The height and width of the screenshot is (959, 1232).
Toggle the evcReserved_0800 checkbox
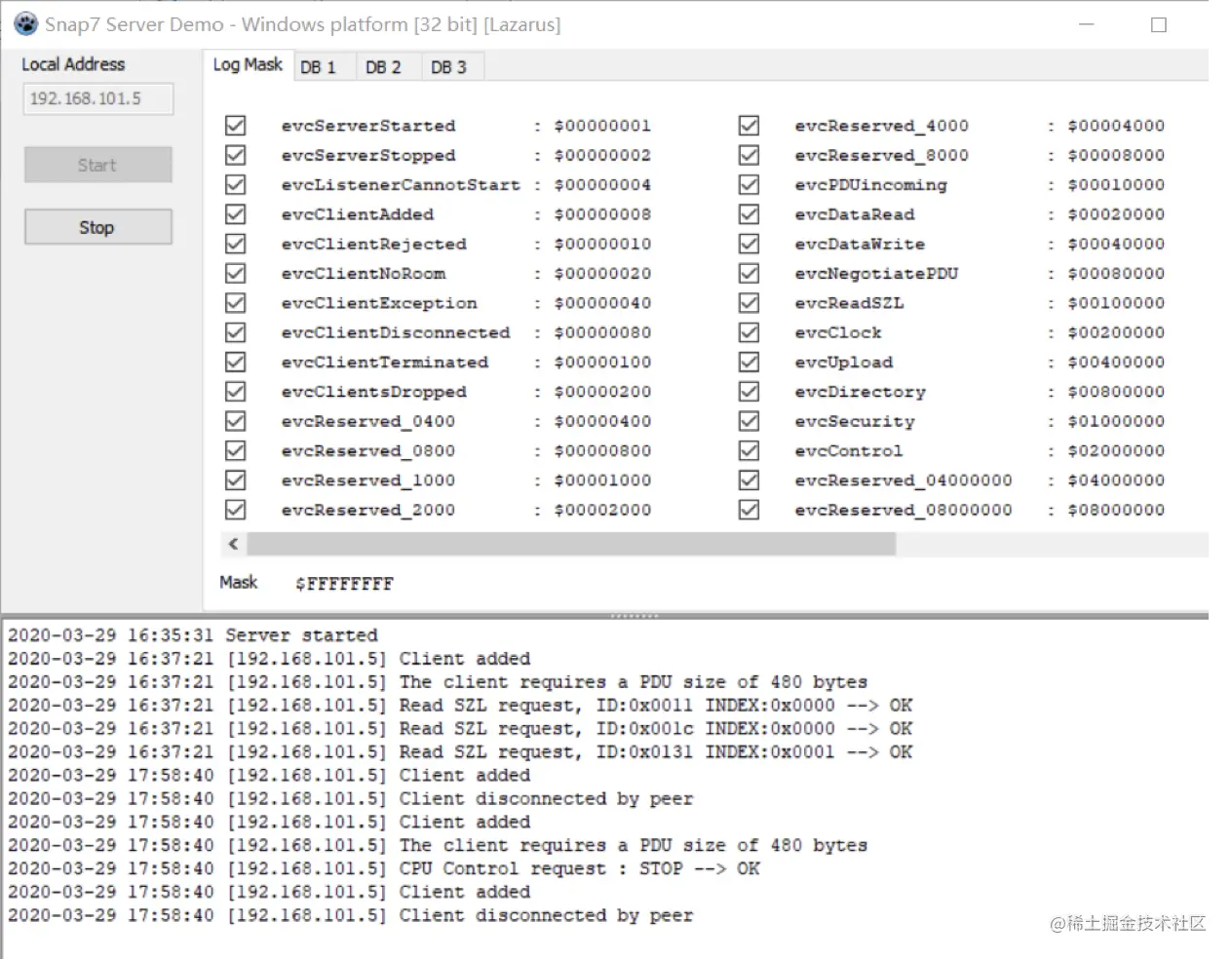pos(235,450)
